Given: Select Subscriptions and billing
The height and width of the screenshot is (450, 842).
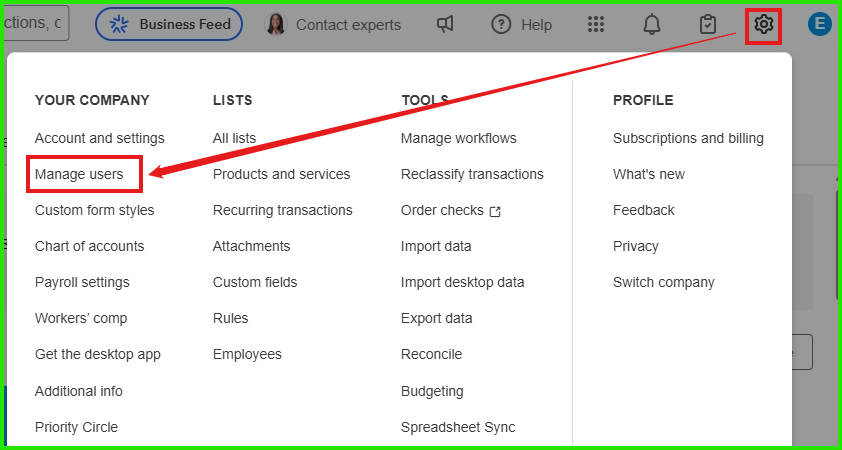Looking at the screenshot, I should tap(688, 138).
